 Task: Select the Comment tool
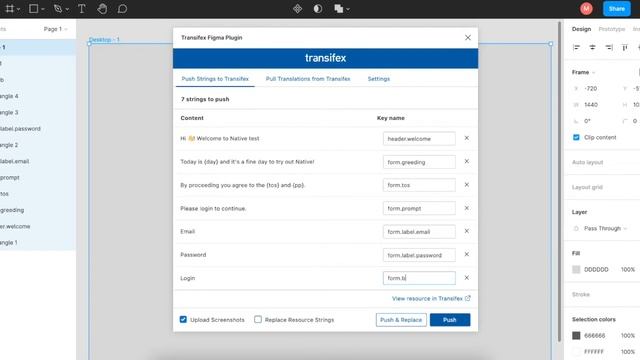click(122, 9)
